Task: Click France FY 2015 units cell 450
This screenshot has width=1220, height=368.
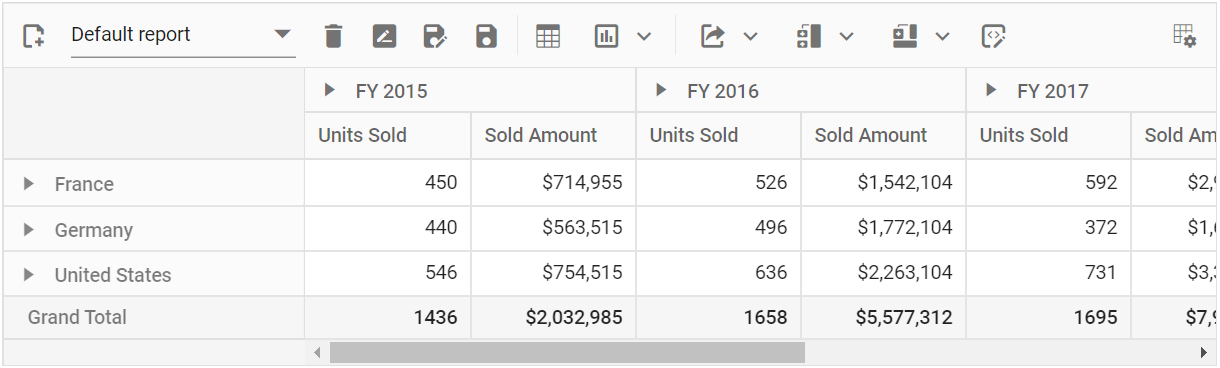Action: pos(388,183)
